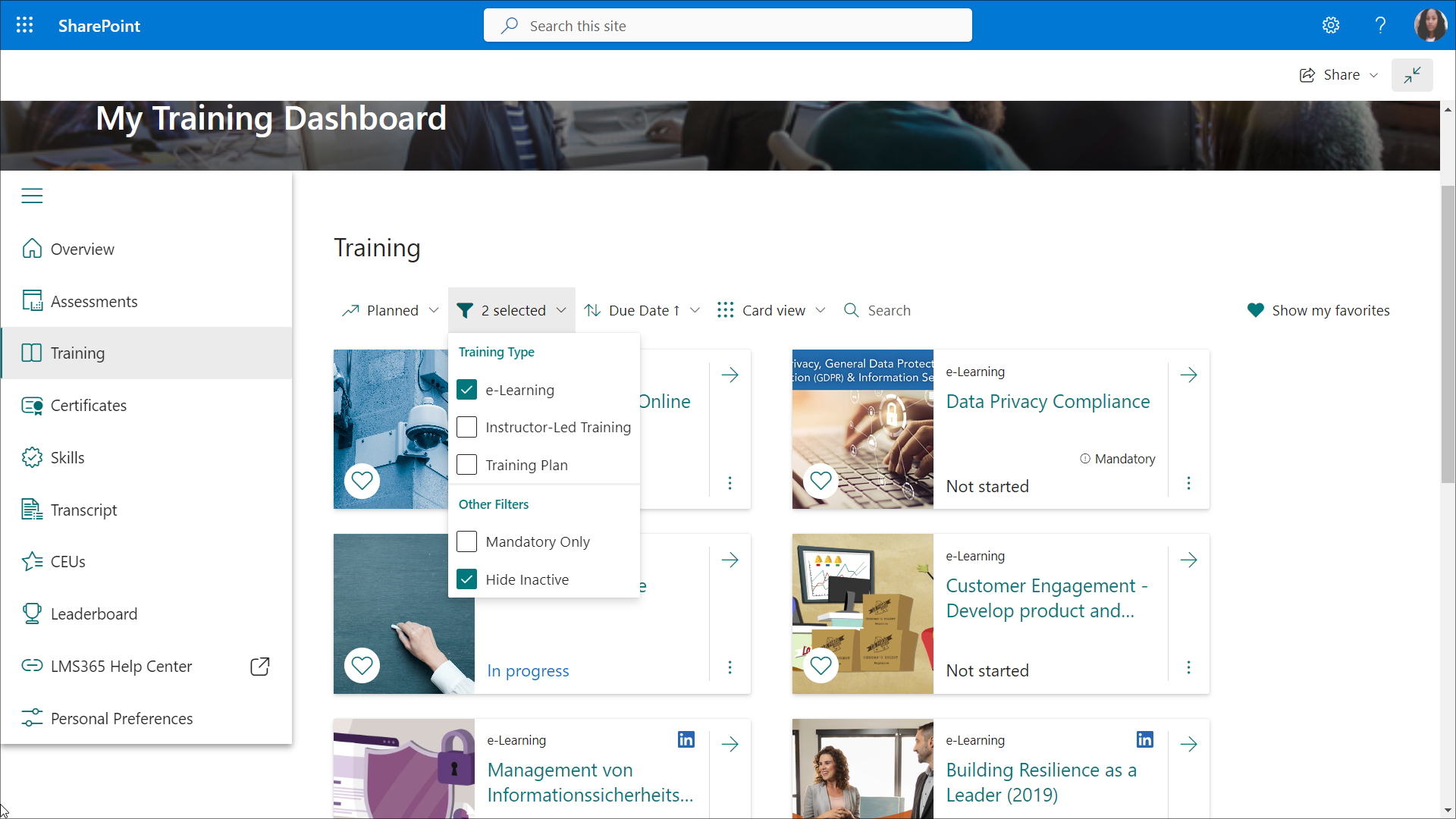Open the Leaderboard sidebar item
This screenshot has height=819, width=1456.
[x=93, y=614]
